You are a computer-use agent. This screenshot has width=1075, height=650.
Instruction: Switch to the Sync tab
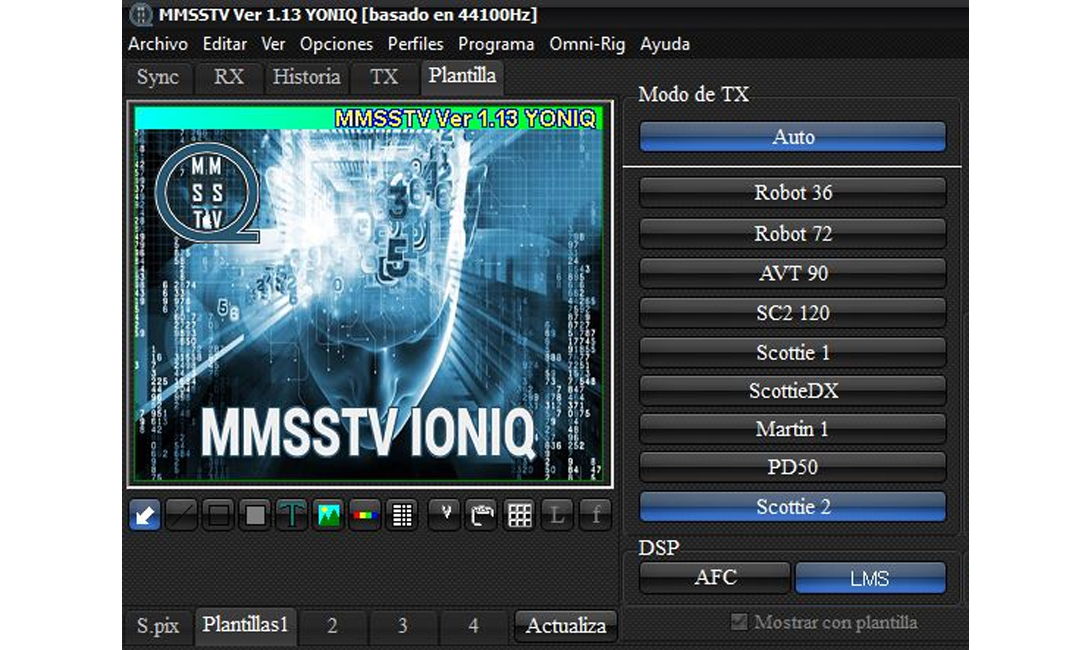(158, 77)
